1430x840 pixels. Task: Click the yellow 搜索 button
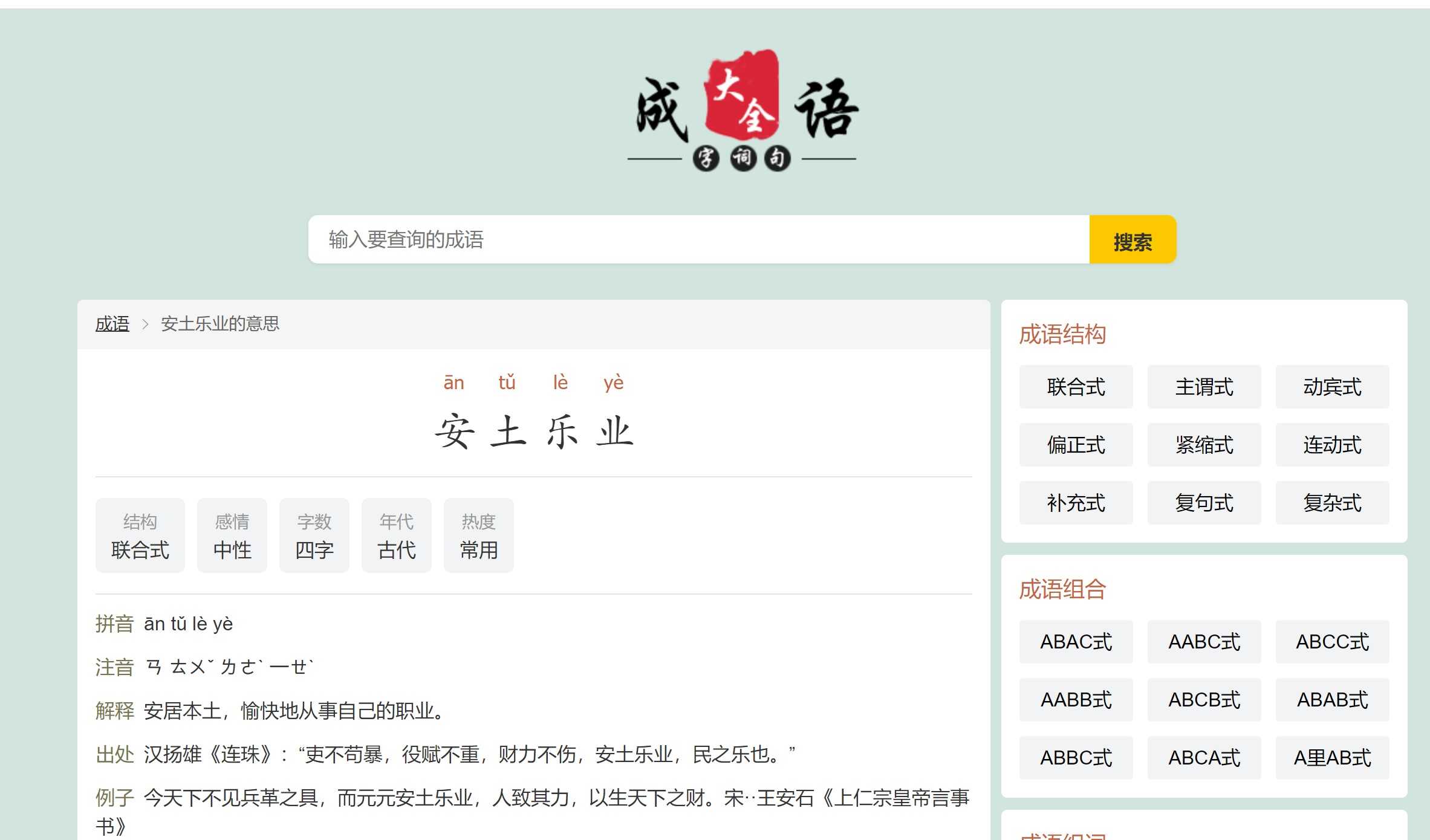pos(1133,240)
